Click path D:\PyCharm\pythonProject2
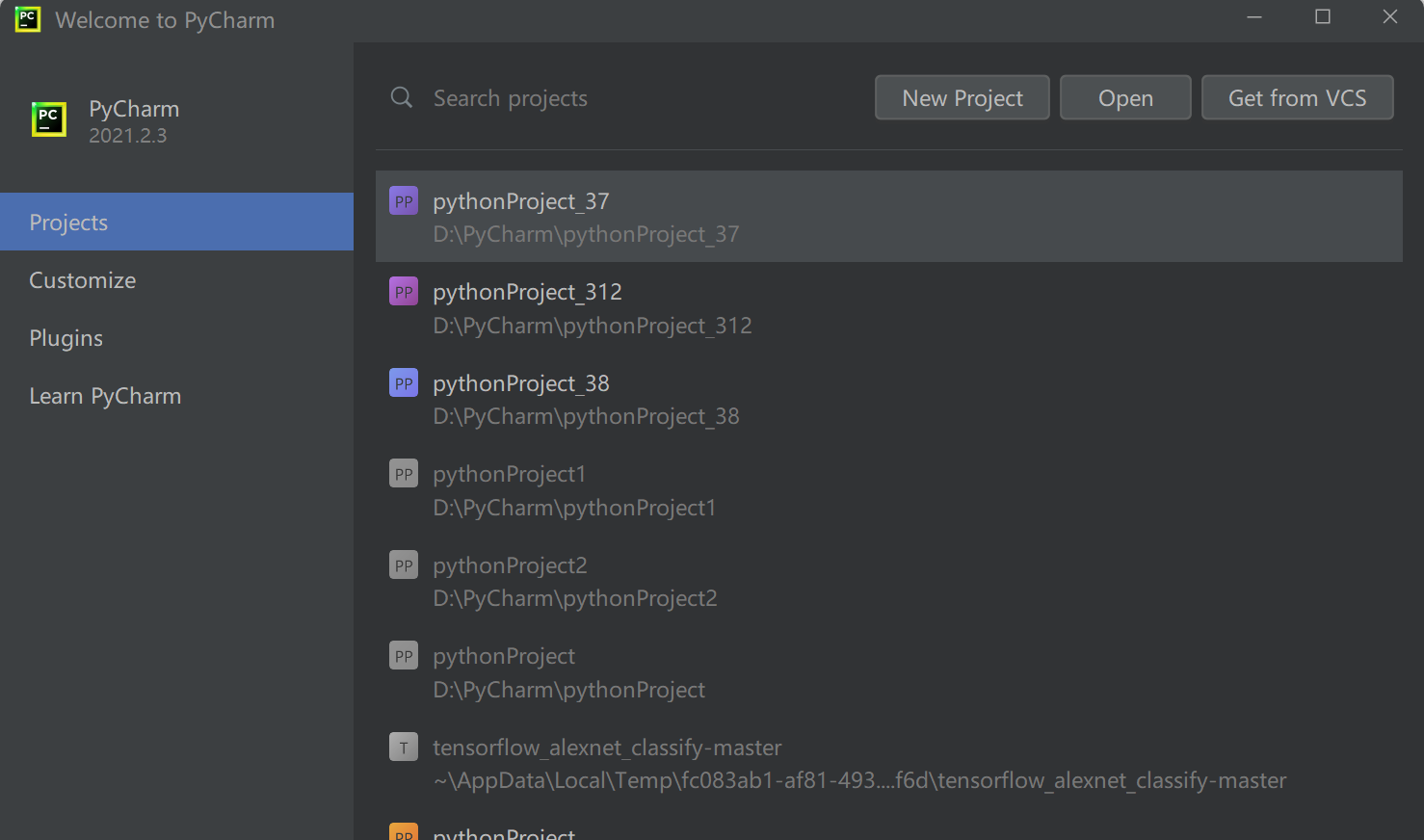1424x840 pixels. click(x=575, y=598)
